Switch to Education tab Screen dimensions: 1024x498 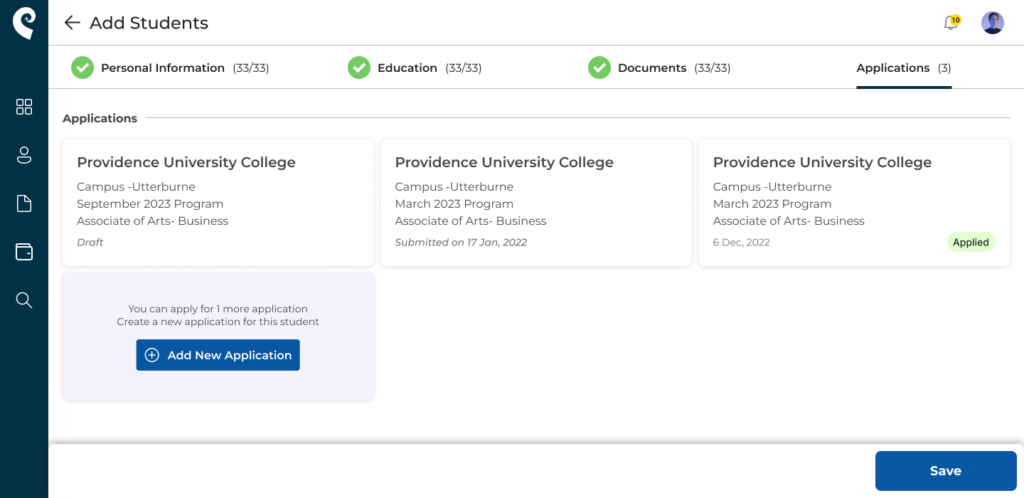coord(415,68)
